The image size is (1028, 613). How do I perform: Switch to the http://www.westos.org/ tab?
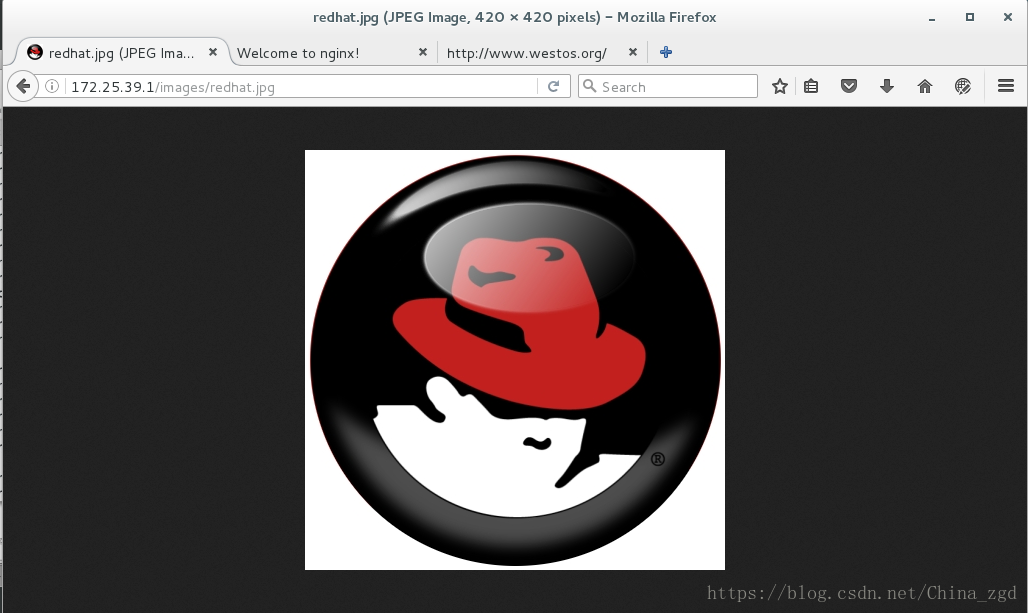click(542, 52)
